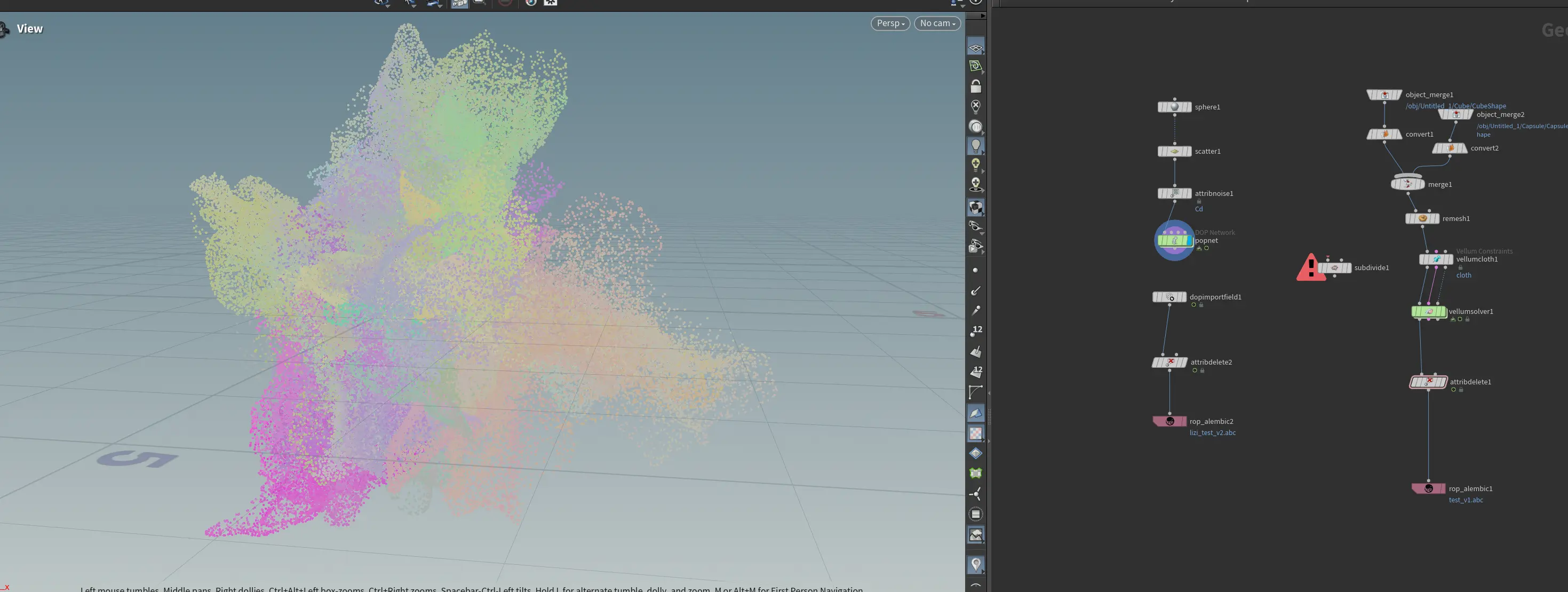This screenshot has width=1568, height=592.
Task: Select the popnet DOP Network node
Action: [1174, 241]
